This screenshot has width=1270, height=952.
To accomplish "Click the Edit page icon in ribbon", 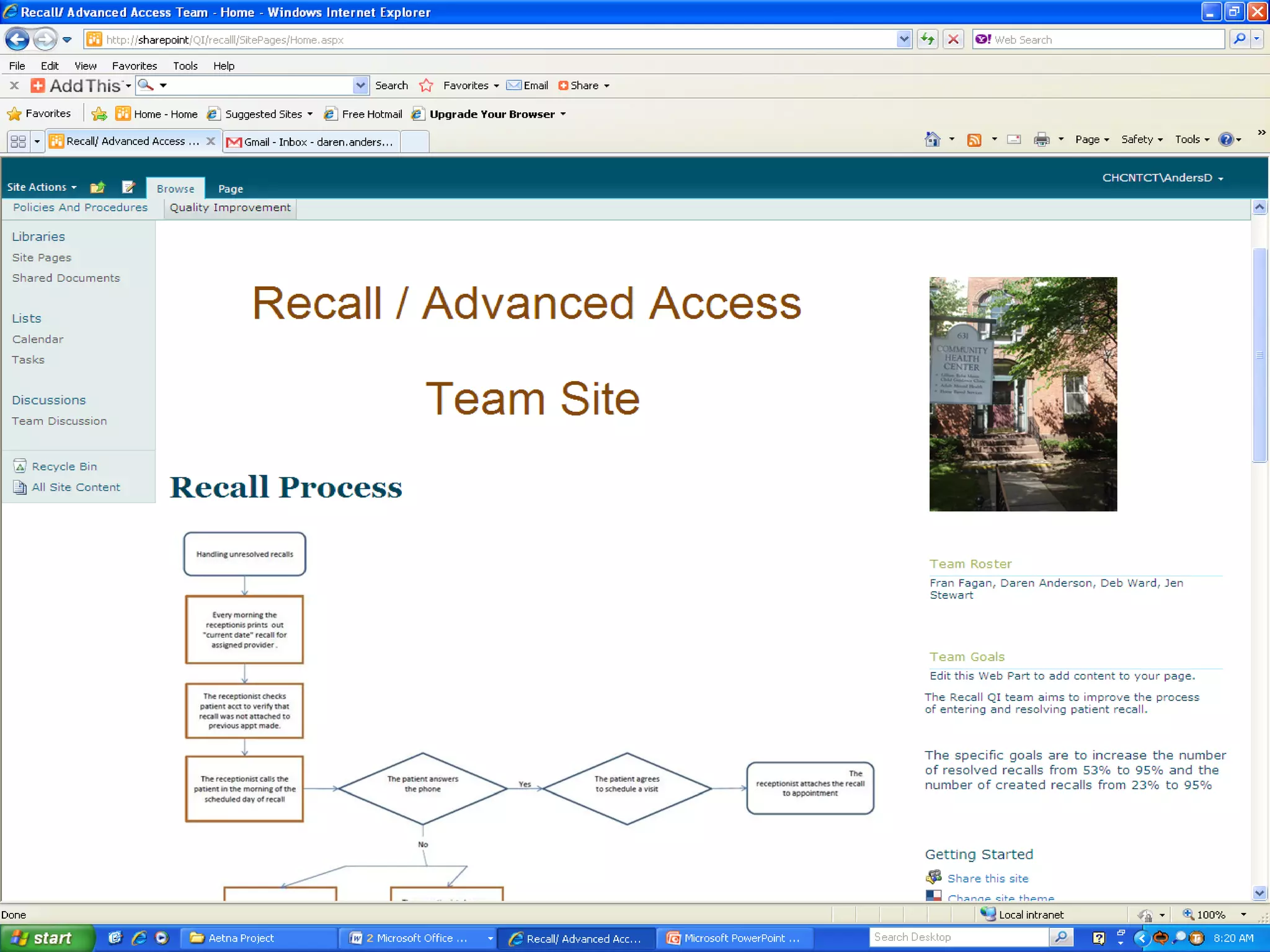I will (x=129, y=187).
